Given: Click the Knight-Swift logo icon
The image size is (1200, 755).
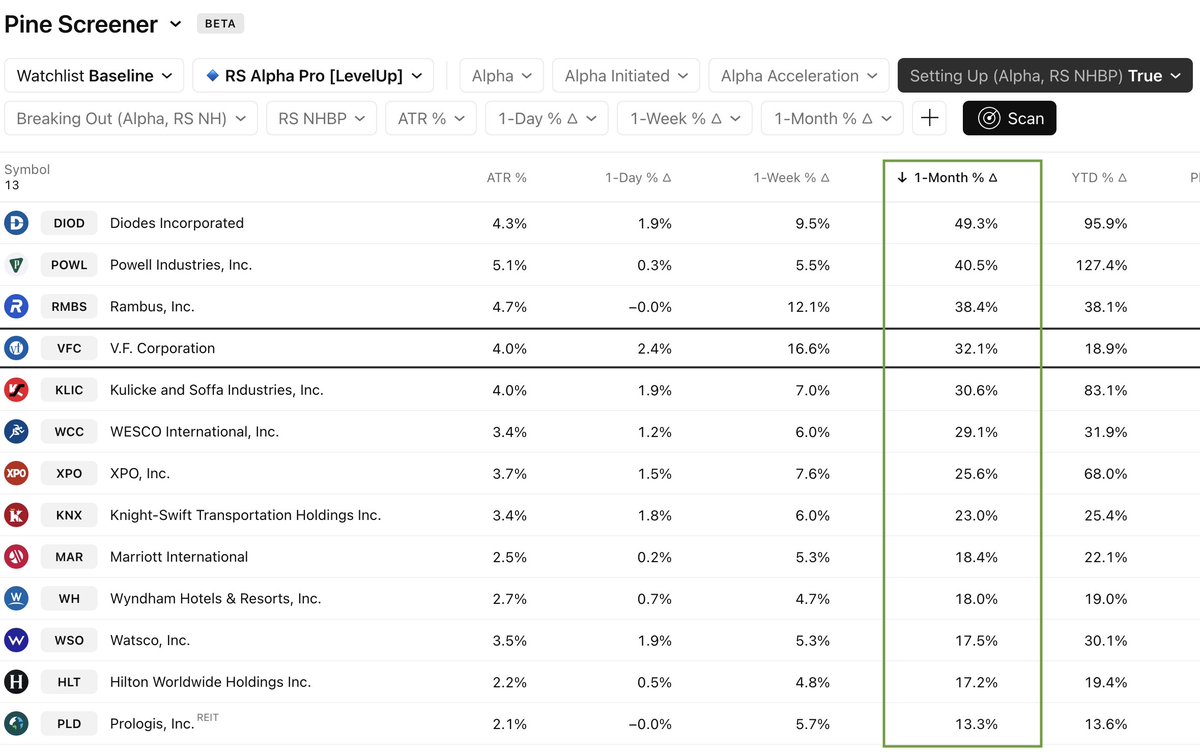Looking at the screenshot, I should (x=16, y=515).
